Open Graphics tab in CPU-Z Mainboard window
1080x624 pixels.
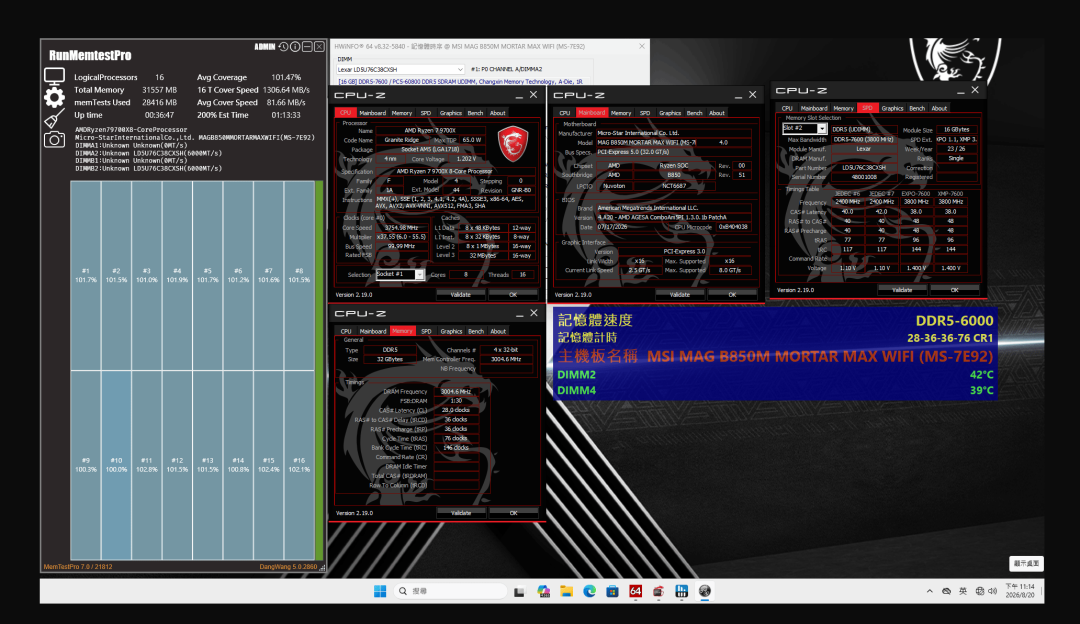669,113
